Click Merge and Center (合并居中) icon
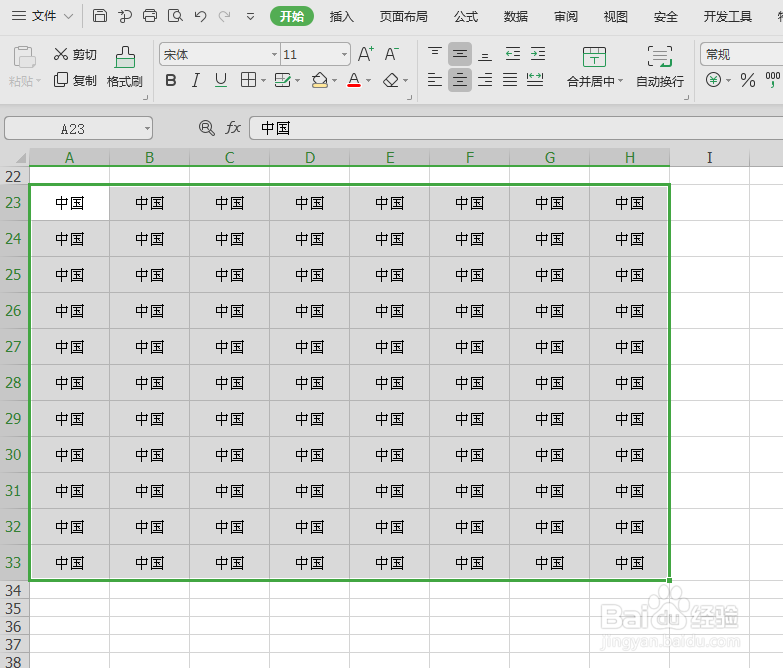Screen dimensions: 783x668 tap(594, 57)
